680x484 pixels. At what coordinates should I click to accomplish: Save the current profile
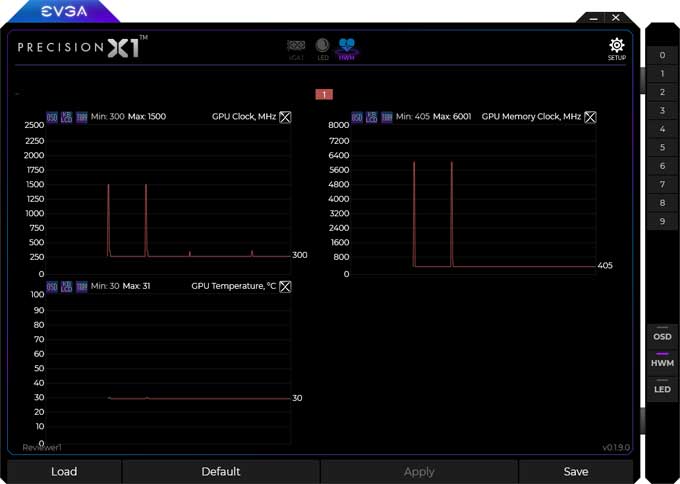576,472
